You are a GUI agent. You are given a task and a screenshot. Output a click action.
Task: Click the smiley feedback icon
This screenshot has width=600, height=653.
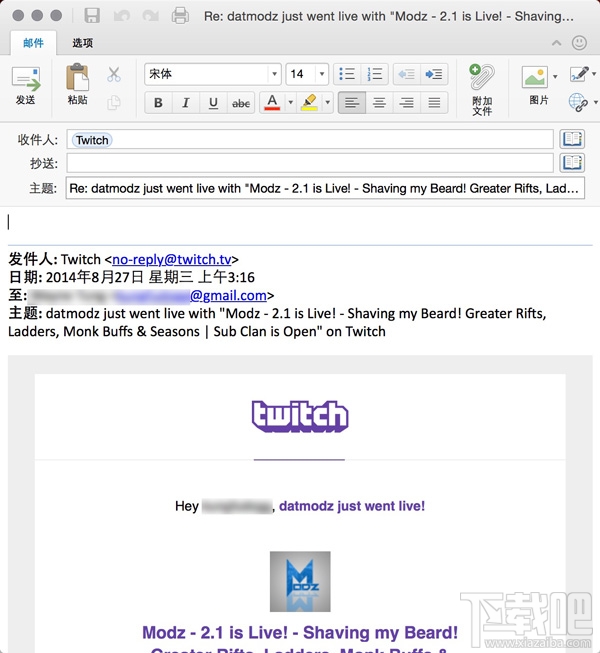579,42
